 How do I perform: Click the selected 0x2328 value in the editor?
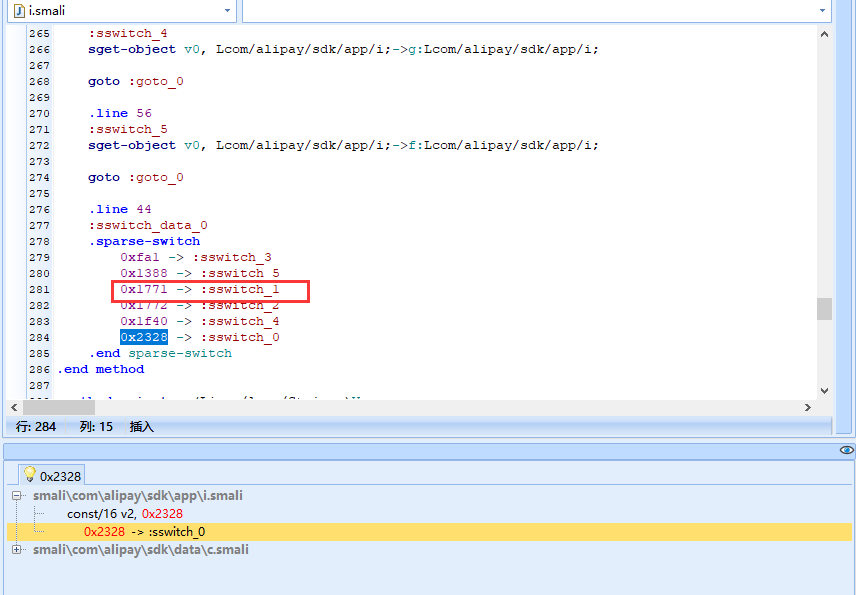(x=144, y=337)
